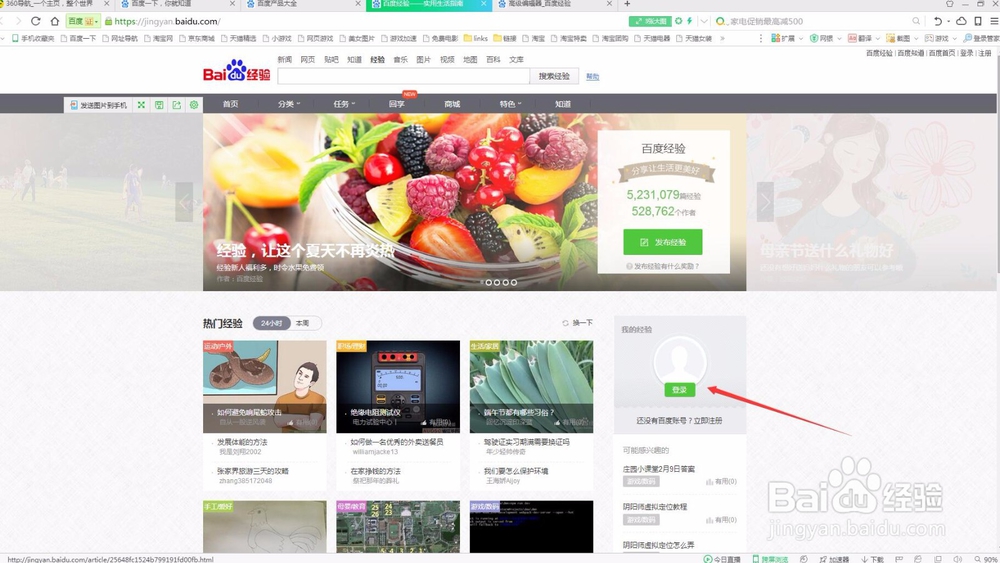The width and height of the screenshot is (1000, 563).
Task: Open the 帮助 help link
Action: (x=592, y=77)
